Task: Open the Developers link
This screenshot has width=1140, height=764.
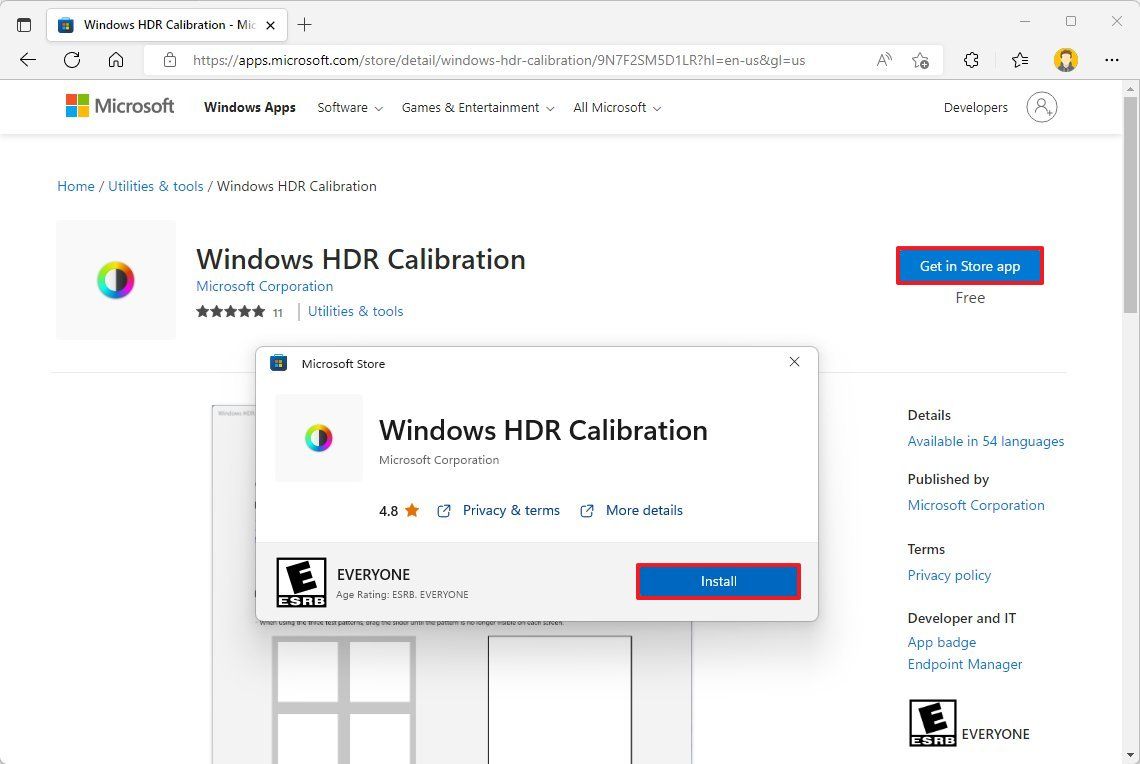Action: click(x=976, y=108)
